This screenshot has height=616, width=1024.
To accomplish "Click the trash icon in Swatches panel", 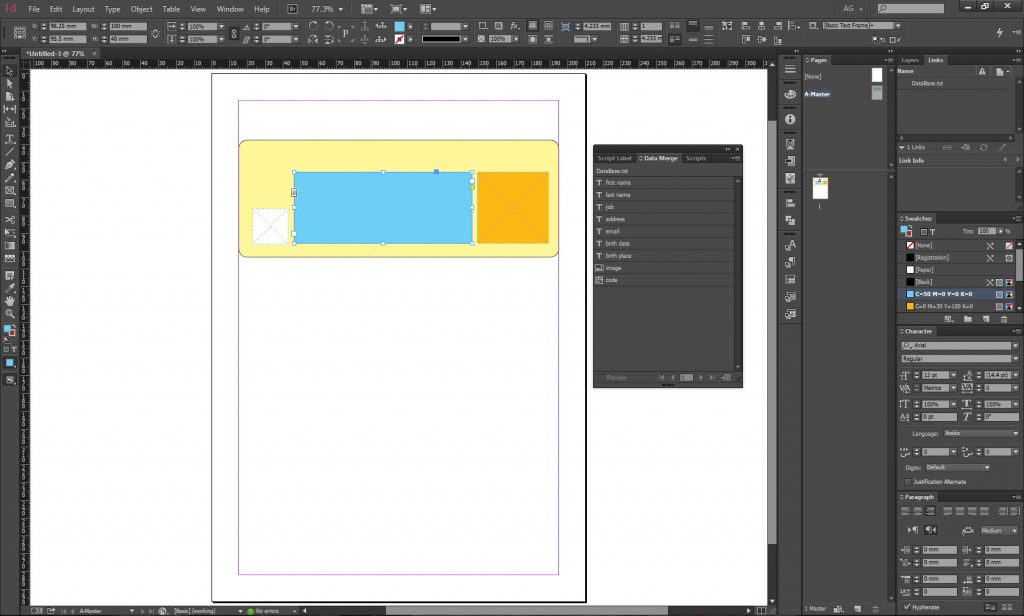I will pos(1003,318).
